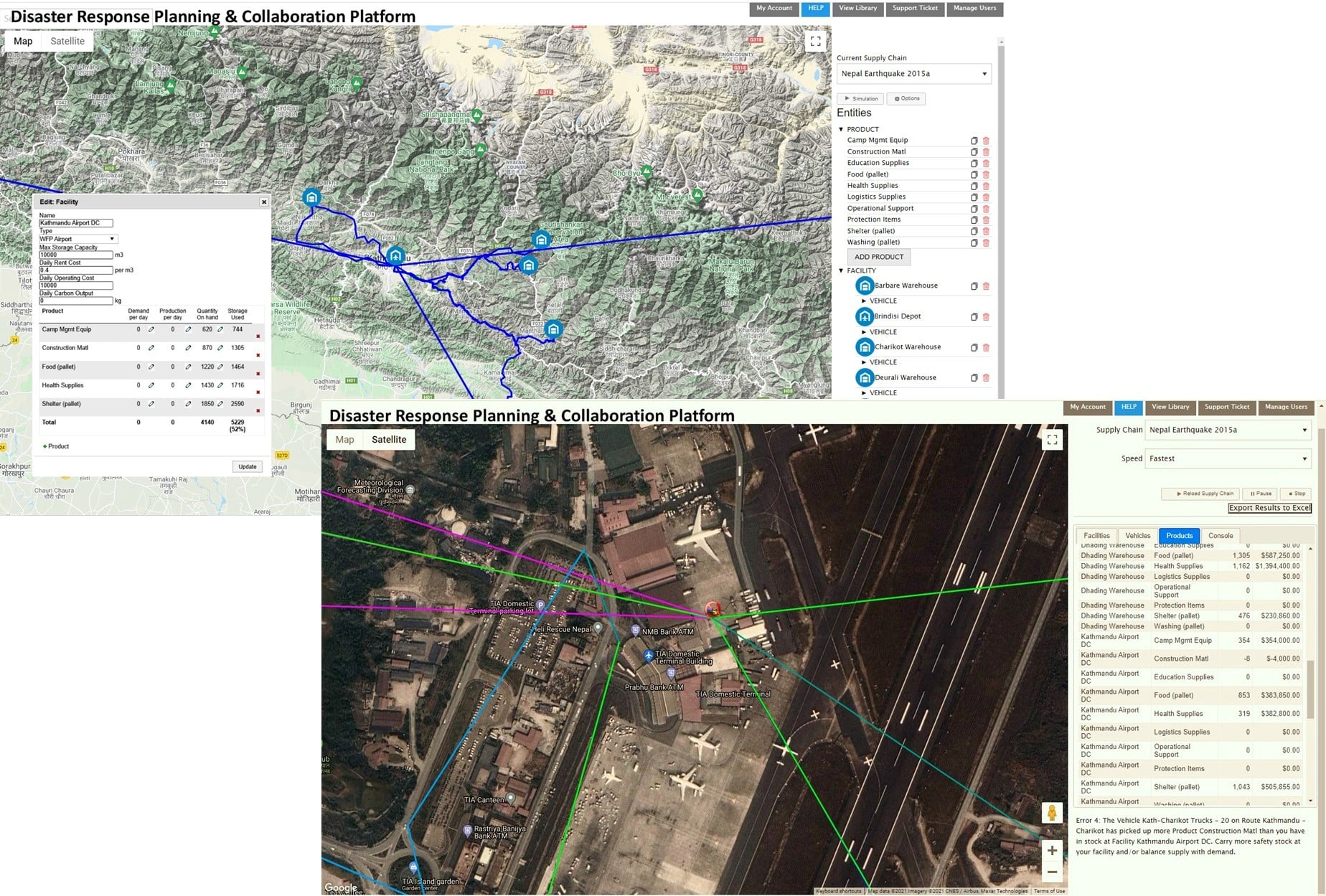This screenshot has width=1326, height=896.
Task: Open the Current Supply Chain dropdown
Action: 913,74
